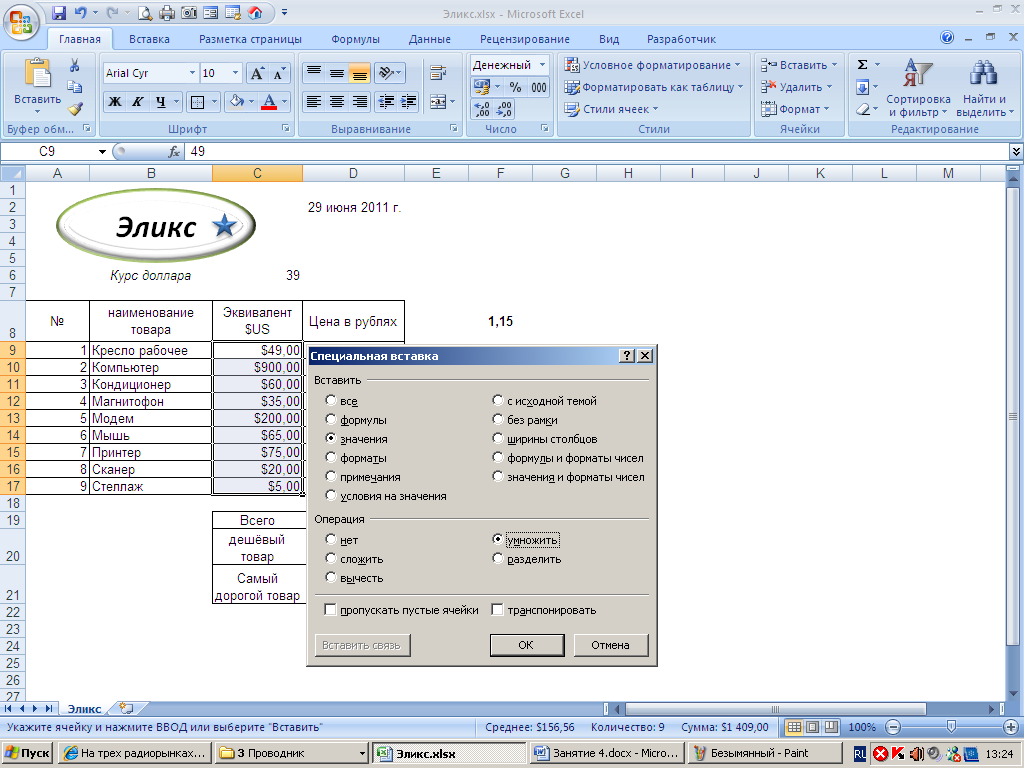Toggle underline Ч formatting
1024x768 pixels.
point(161,102)
